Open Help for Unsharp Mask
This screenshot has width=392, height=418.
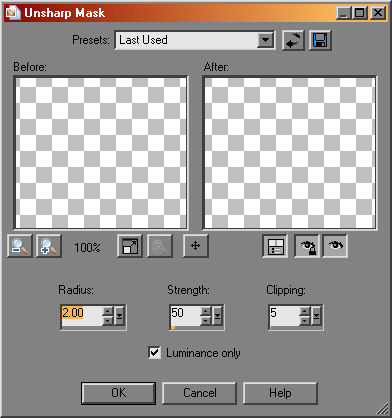click(280, 393)
